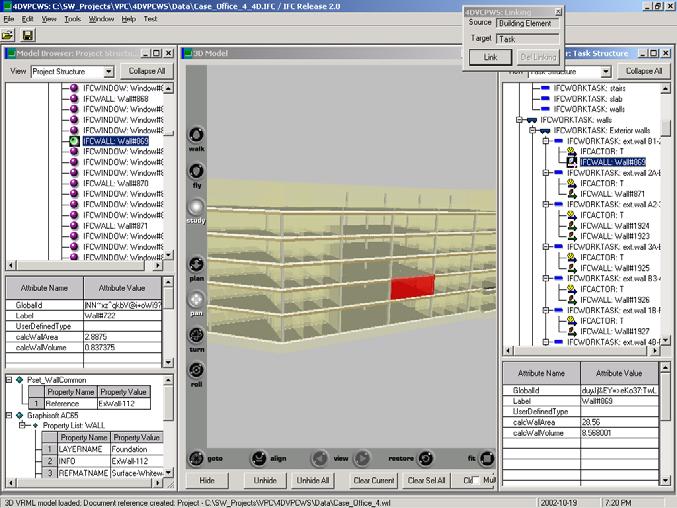The width and height of the screenshot is (677, 508).
Task: Click the next view arrow icon
Action: (x=362, y=458)
